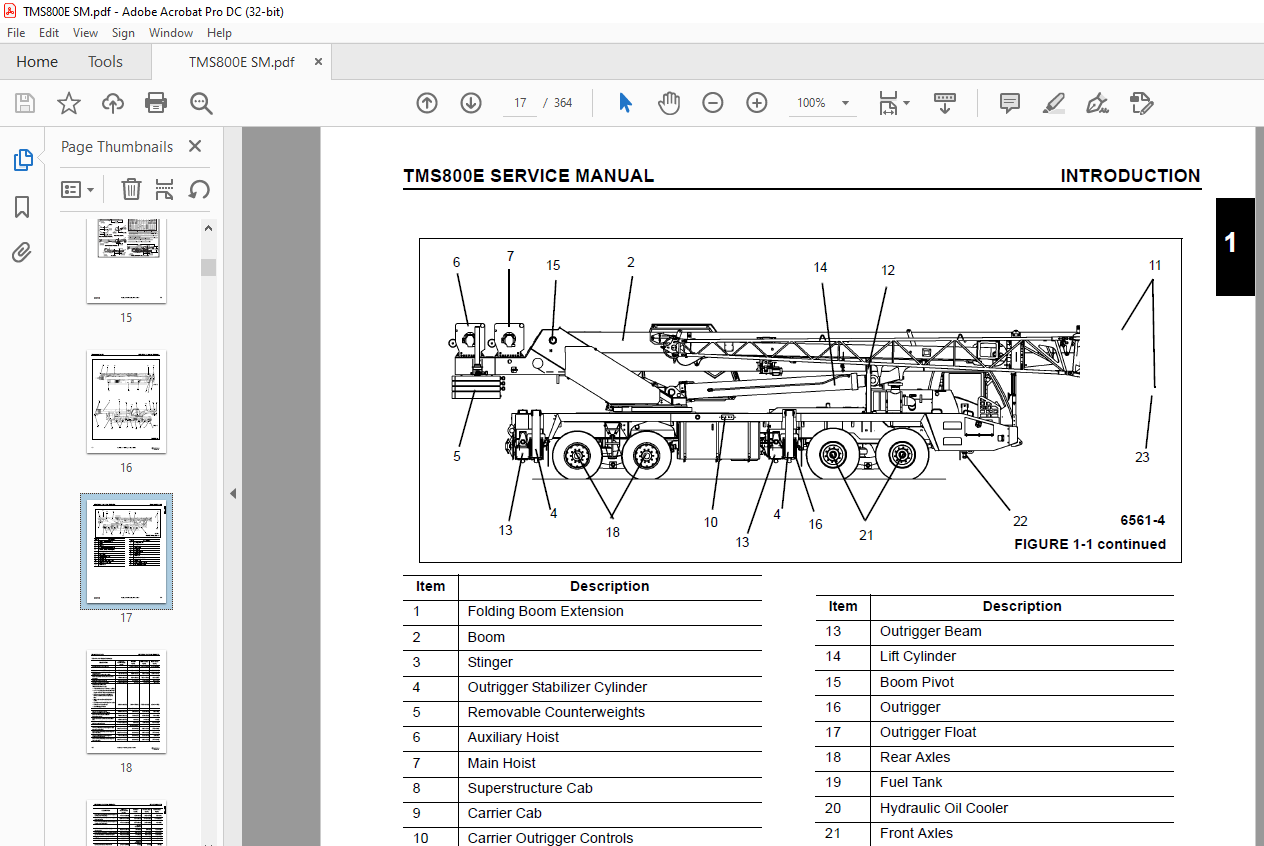Open the Attachments paperclip panel

pyautogui.click(x=22, y=253)
